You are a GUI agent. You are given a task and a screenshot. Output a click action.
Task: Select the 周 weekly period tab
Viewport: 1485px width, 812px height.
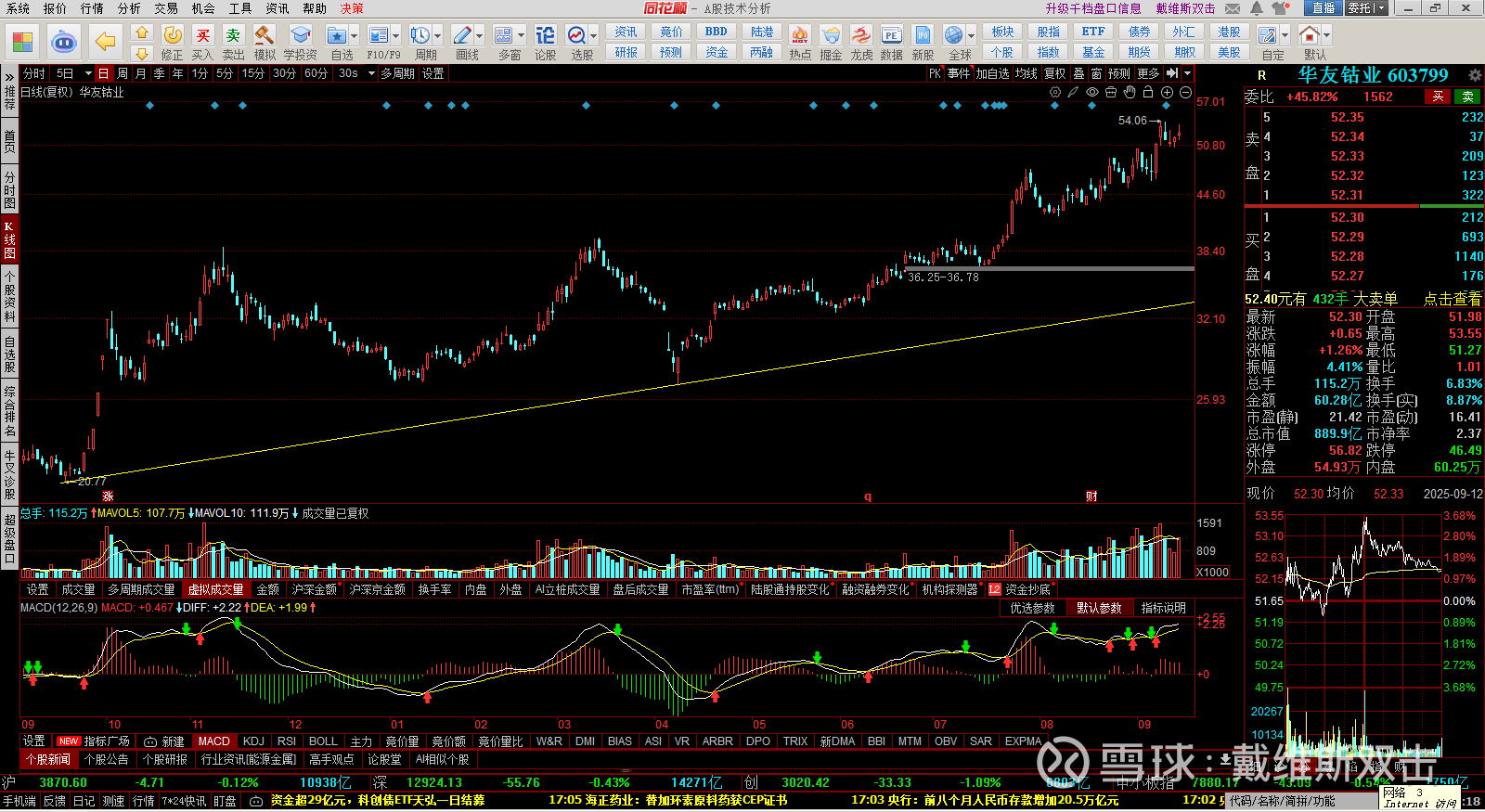[123, 73]
